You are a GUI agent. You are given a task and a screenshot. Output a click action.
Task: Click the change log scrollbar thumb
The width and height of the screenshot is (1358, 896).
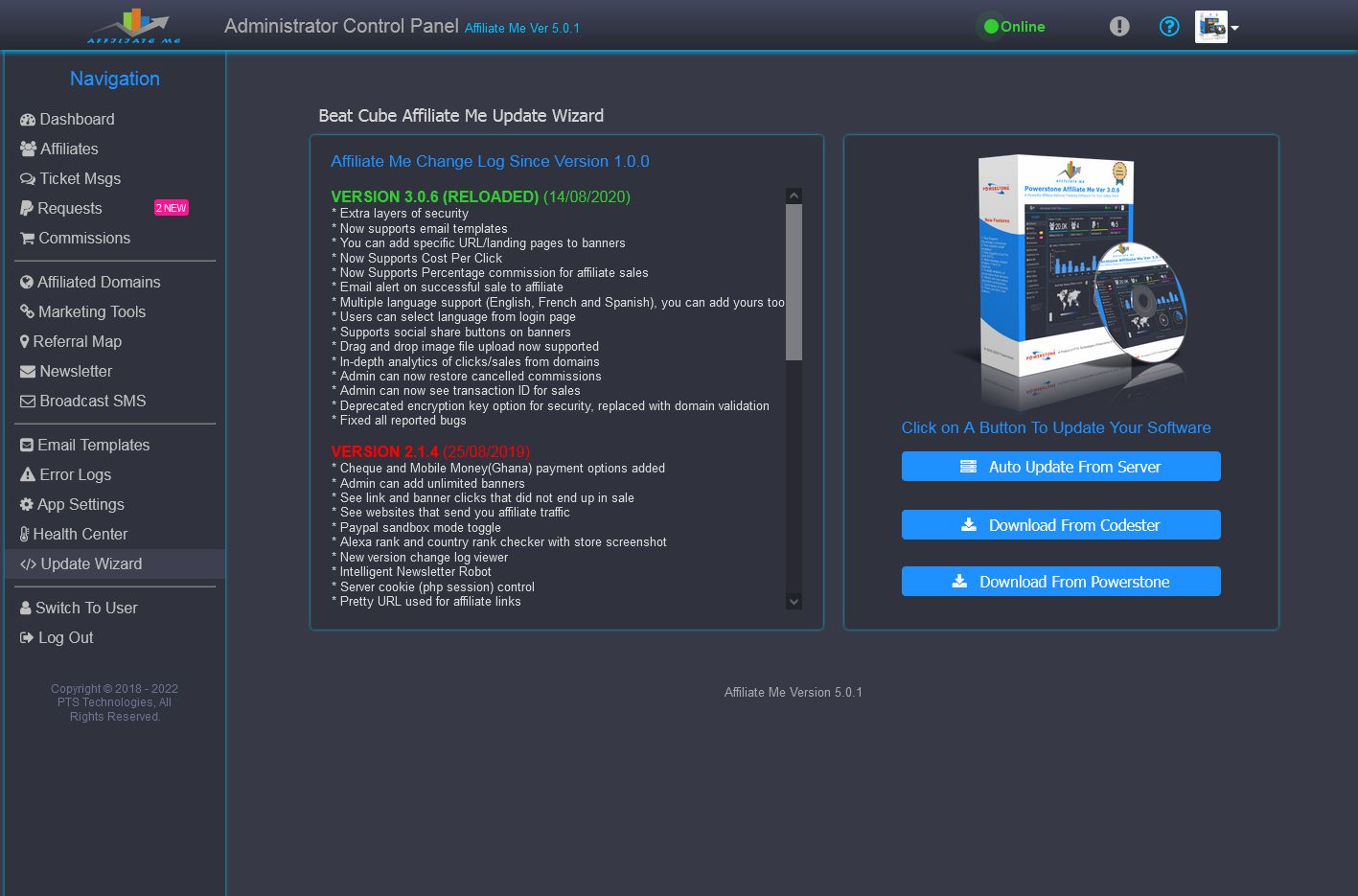point(794,282)
